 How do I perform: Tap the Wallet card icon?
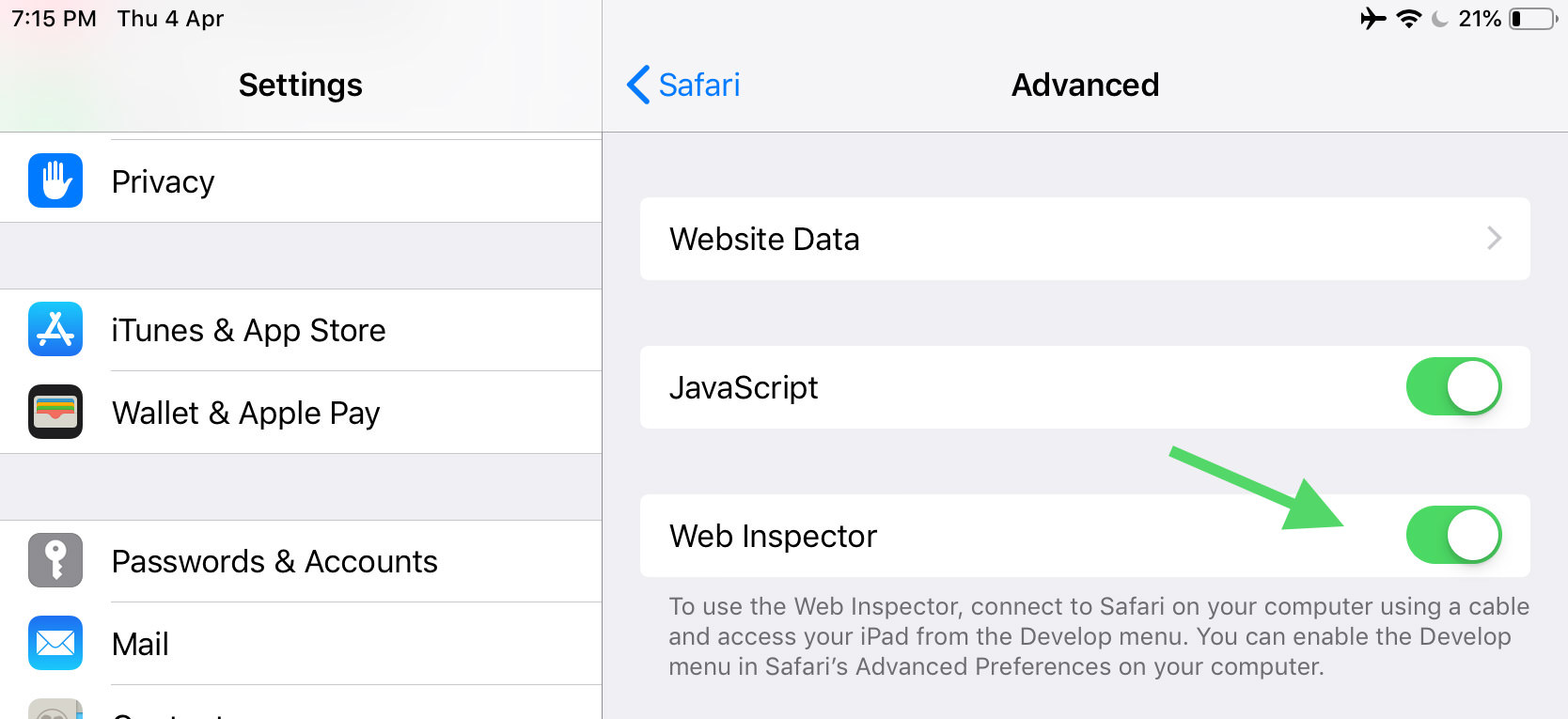[x=55, y=412]
